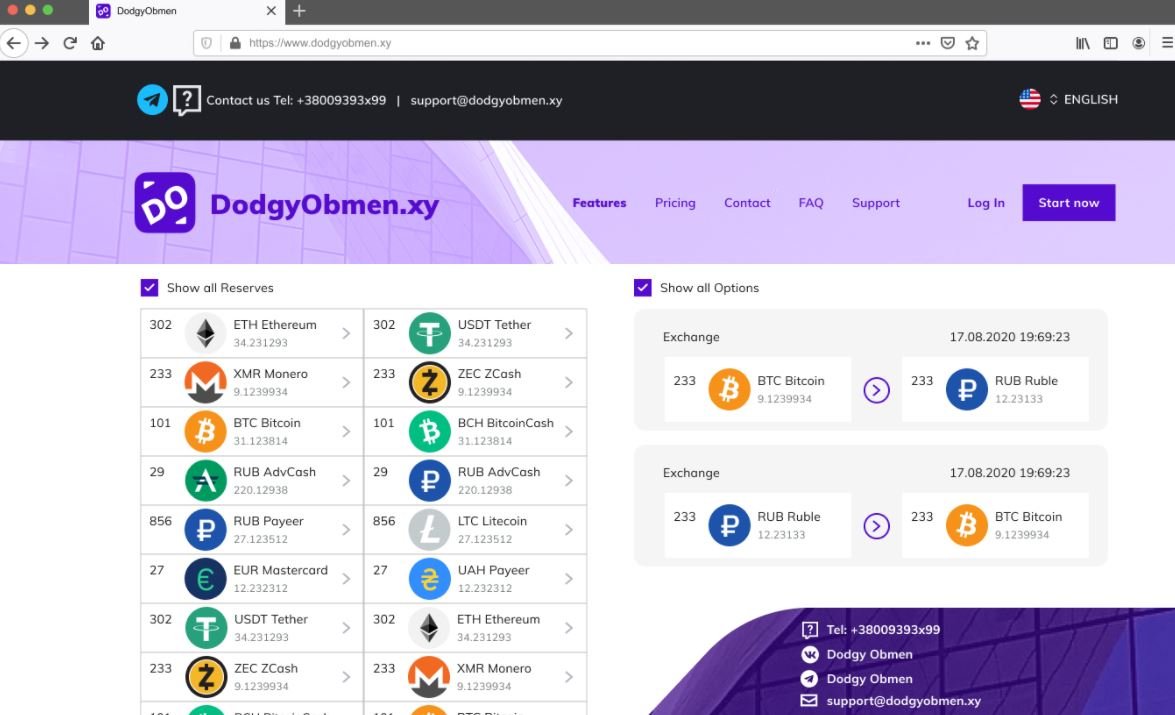Viewport: 1175px width, 715px height.
Task: Open the Contact nav item
Action: (x=747, y=202)
